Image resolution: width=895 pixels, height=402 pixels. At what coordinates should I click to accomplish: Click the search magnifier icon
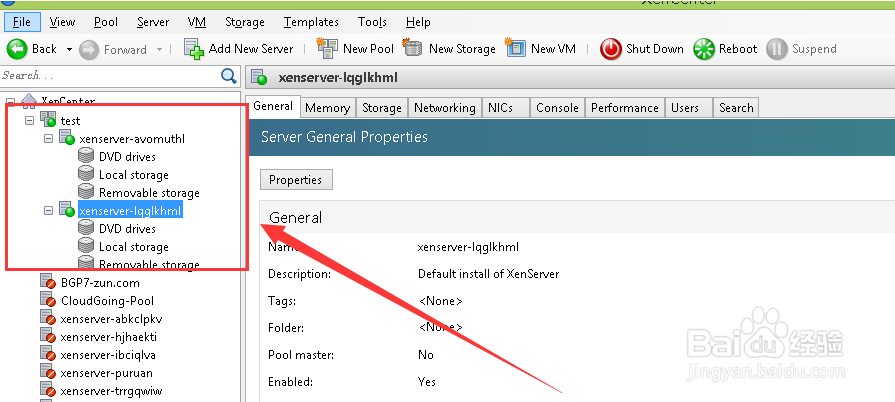229,76
